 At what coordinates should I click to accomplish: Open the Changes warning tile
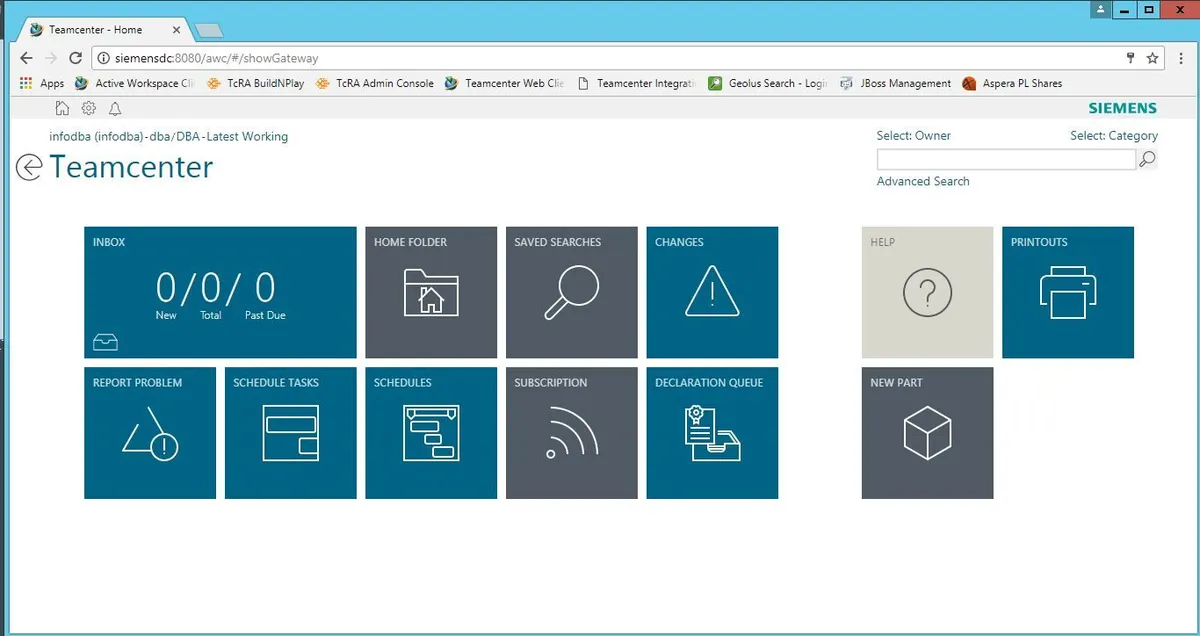pos(712,292)
